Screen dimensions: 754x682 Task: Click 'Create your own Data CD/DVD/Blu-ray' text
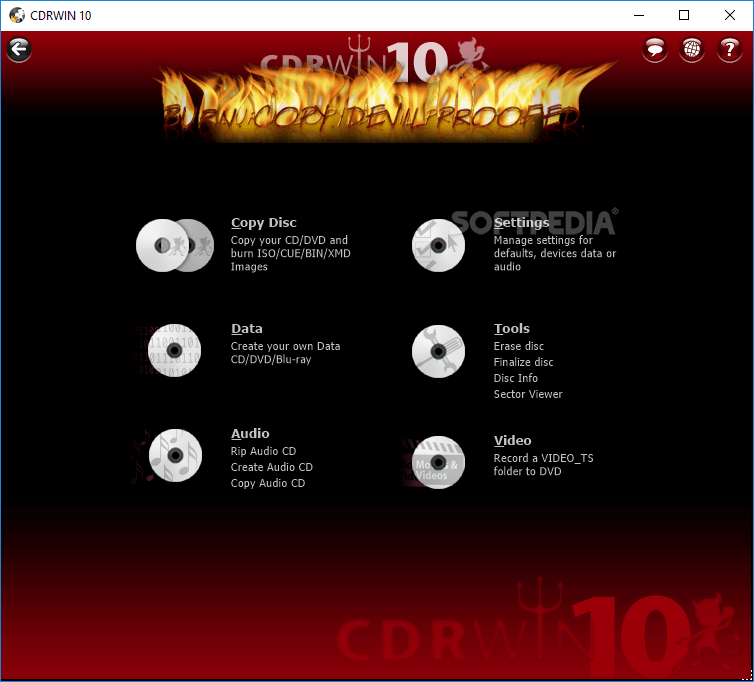[286, 353]
